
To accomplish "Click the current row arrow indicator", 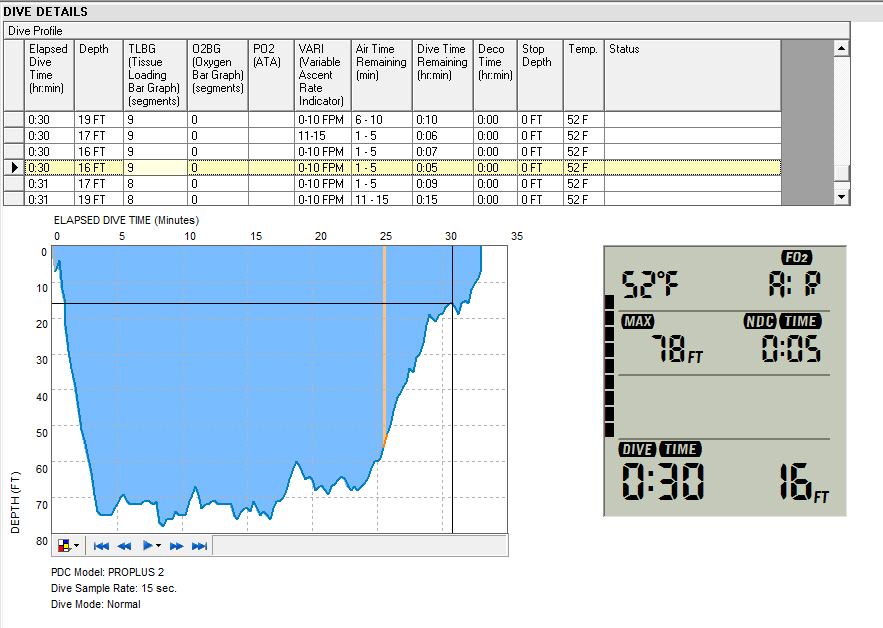I will click(x=14, y=167).
